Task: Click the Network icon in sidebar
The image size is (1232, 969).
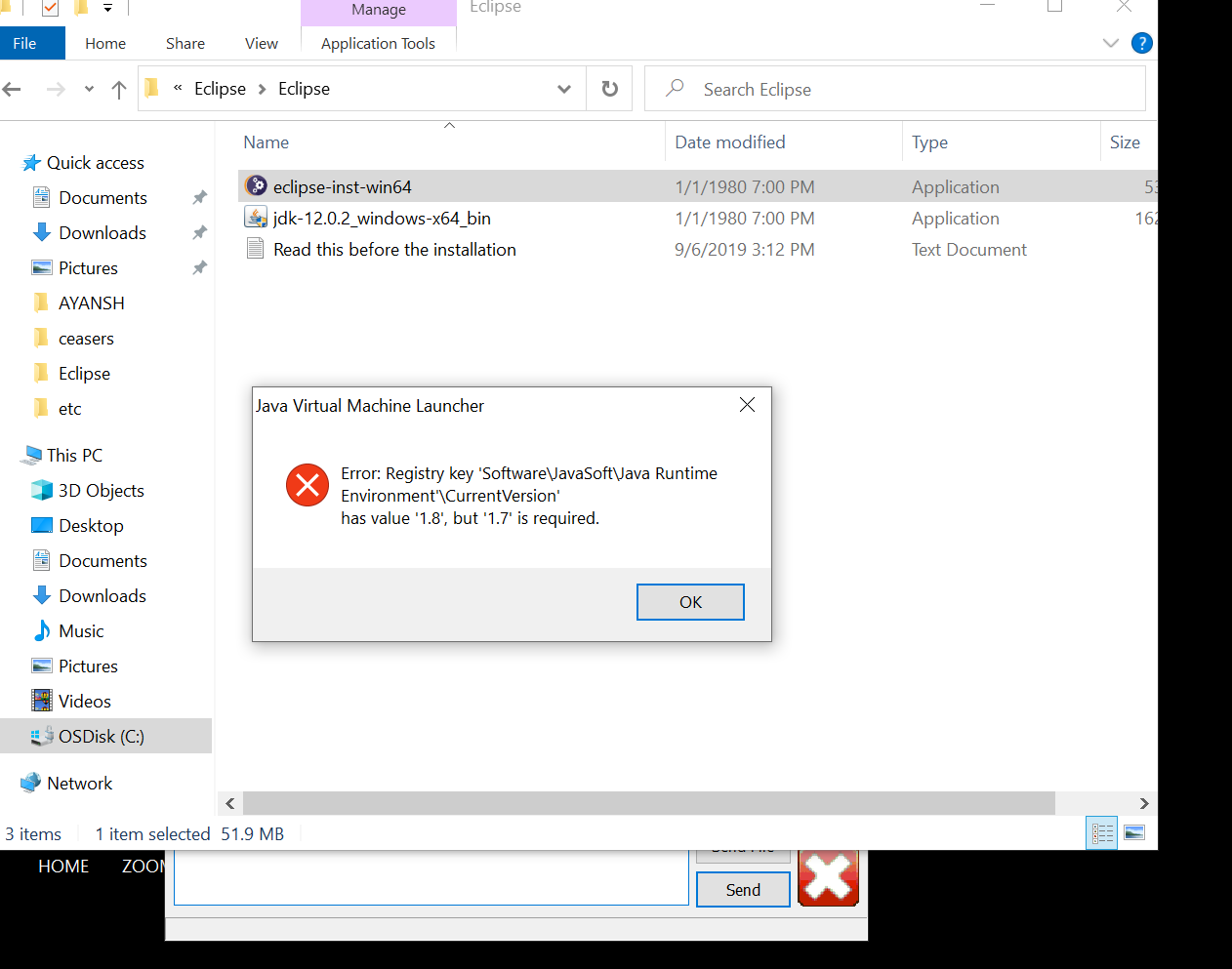Action: click(31, 783)
